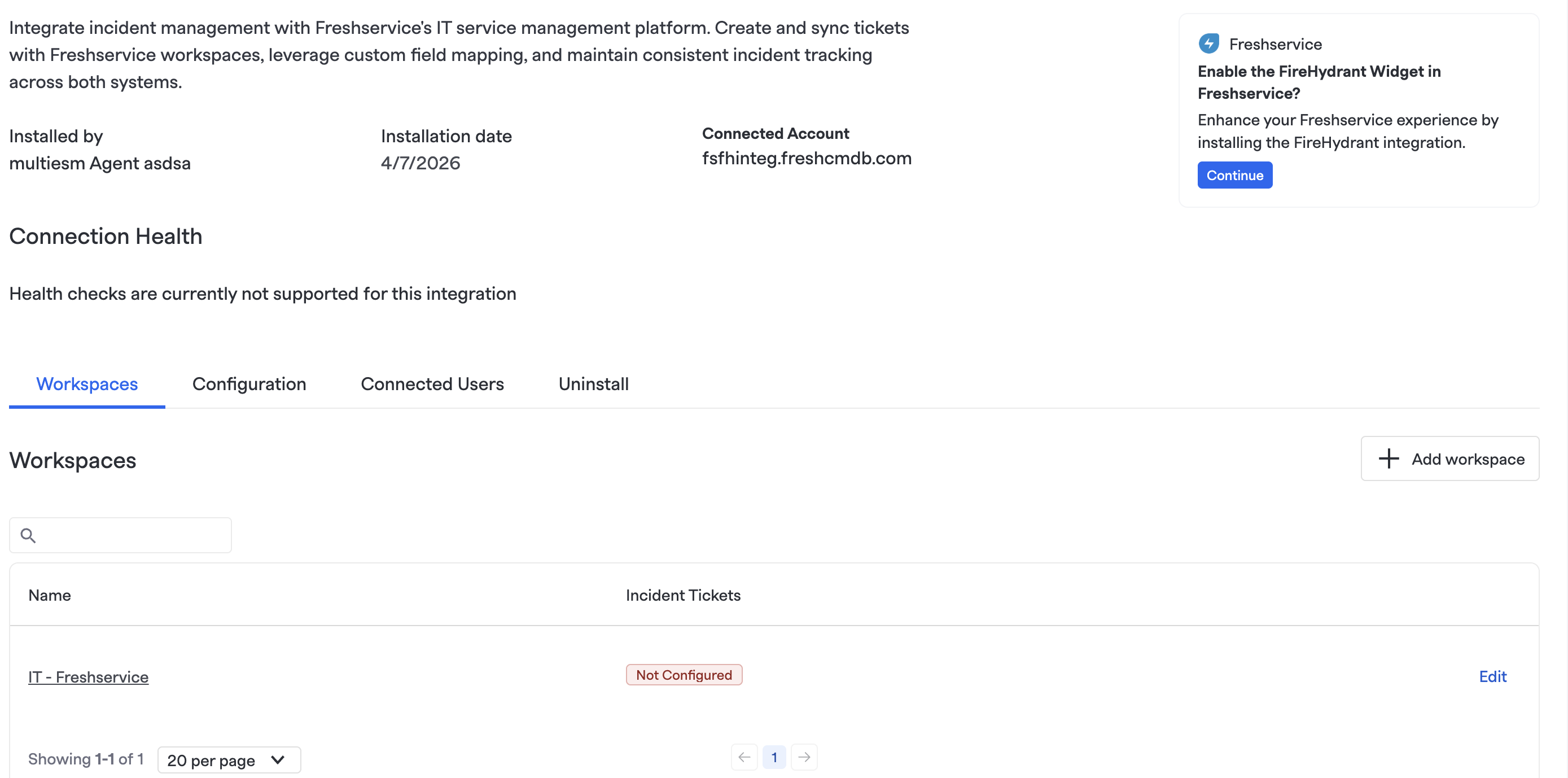Click the magnifier icon in the search box
1568x778 pixels.
tap(28, 535)
